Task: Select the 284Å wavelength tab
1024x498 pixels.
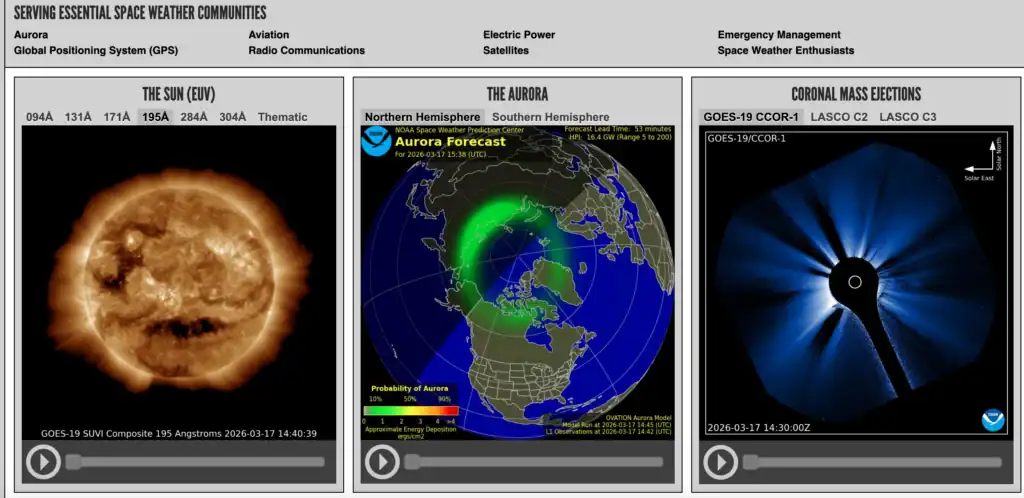Action: click(194, 117)
